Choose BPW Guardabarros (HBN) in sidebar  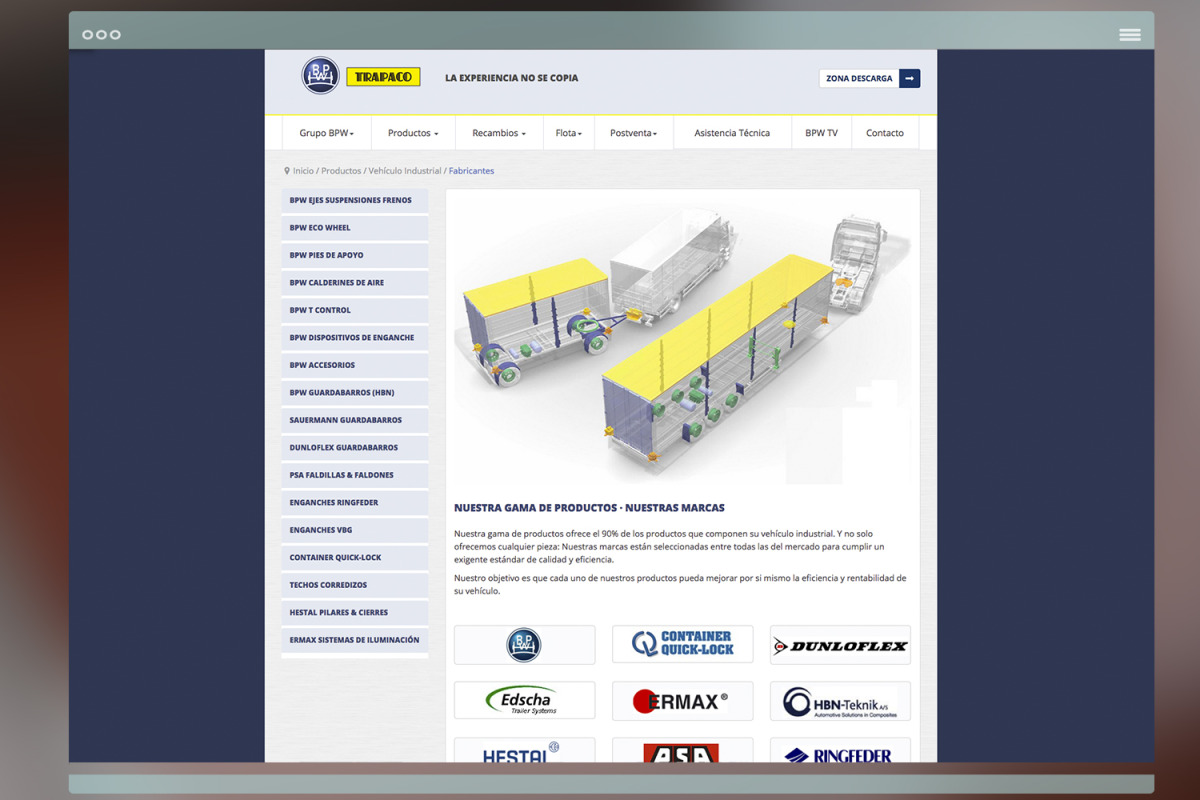point(355,393)
